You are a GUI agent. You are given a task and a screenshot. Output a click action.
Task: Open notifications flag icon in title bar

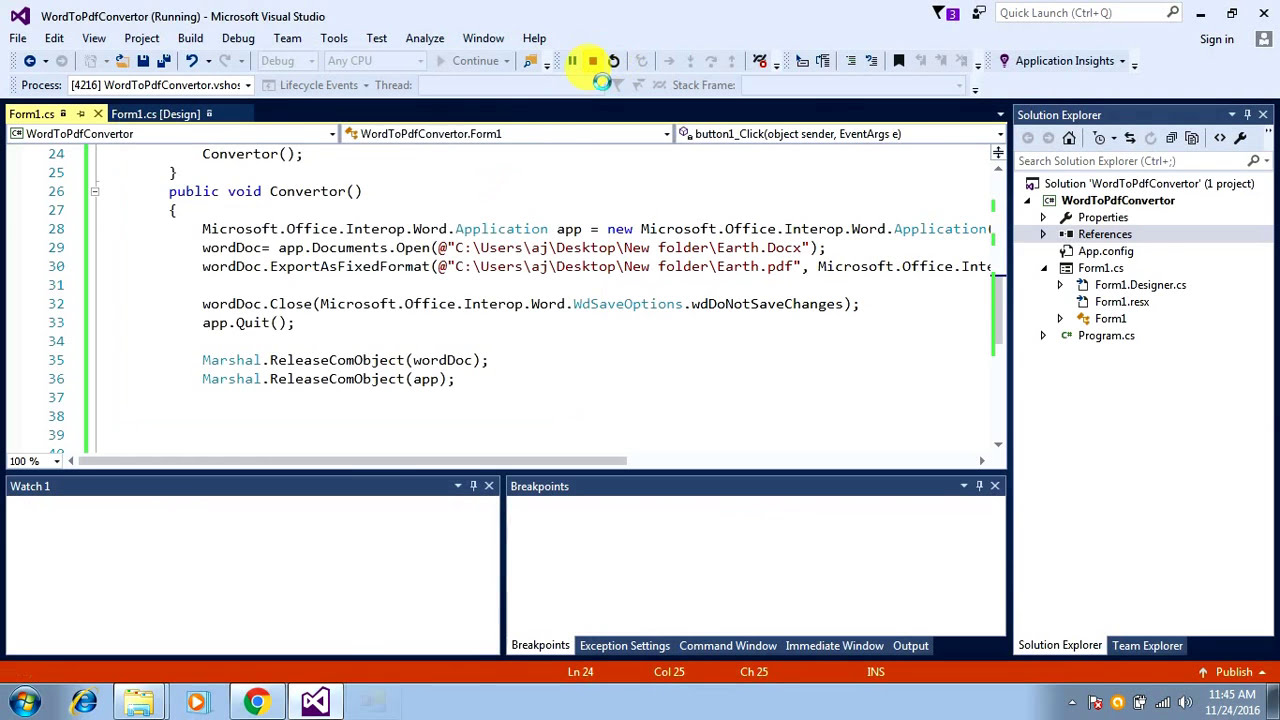pos(945,13)
